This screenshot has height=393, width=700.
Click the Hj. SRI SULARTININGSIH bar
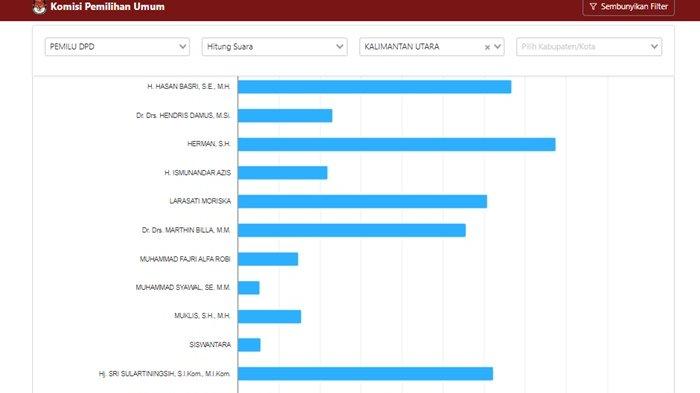[366, 374]
